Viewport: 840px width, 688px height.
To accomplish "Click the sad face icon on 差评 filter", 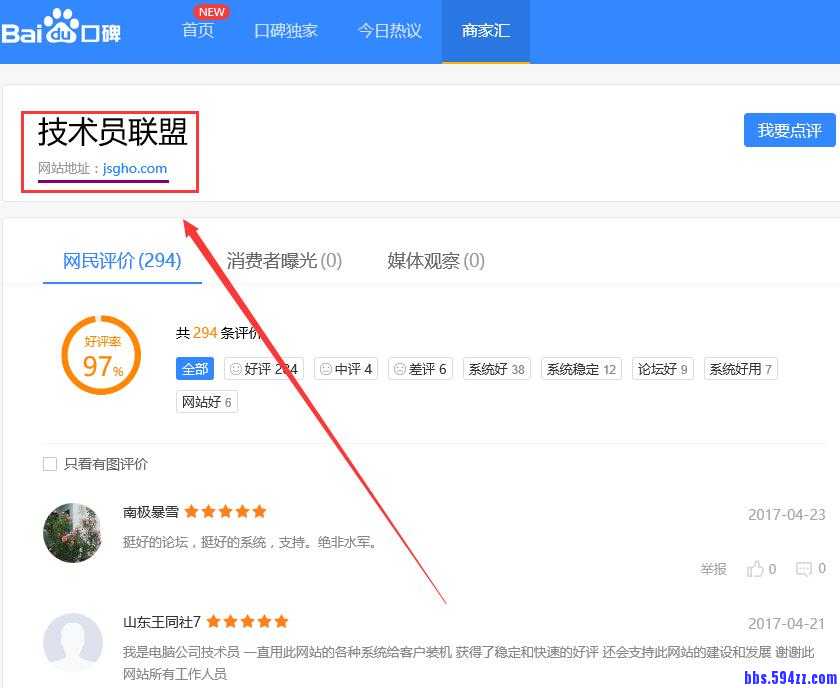I will pyautogui.click(x=401, y=368).
